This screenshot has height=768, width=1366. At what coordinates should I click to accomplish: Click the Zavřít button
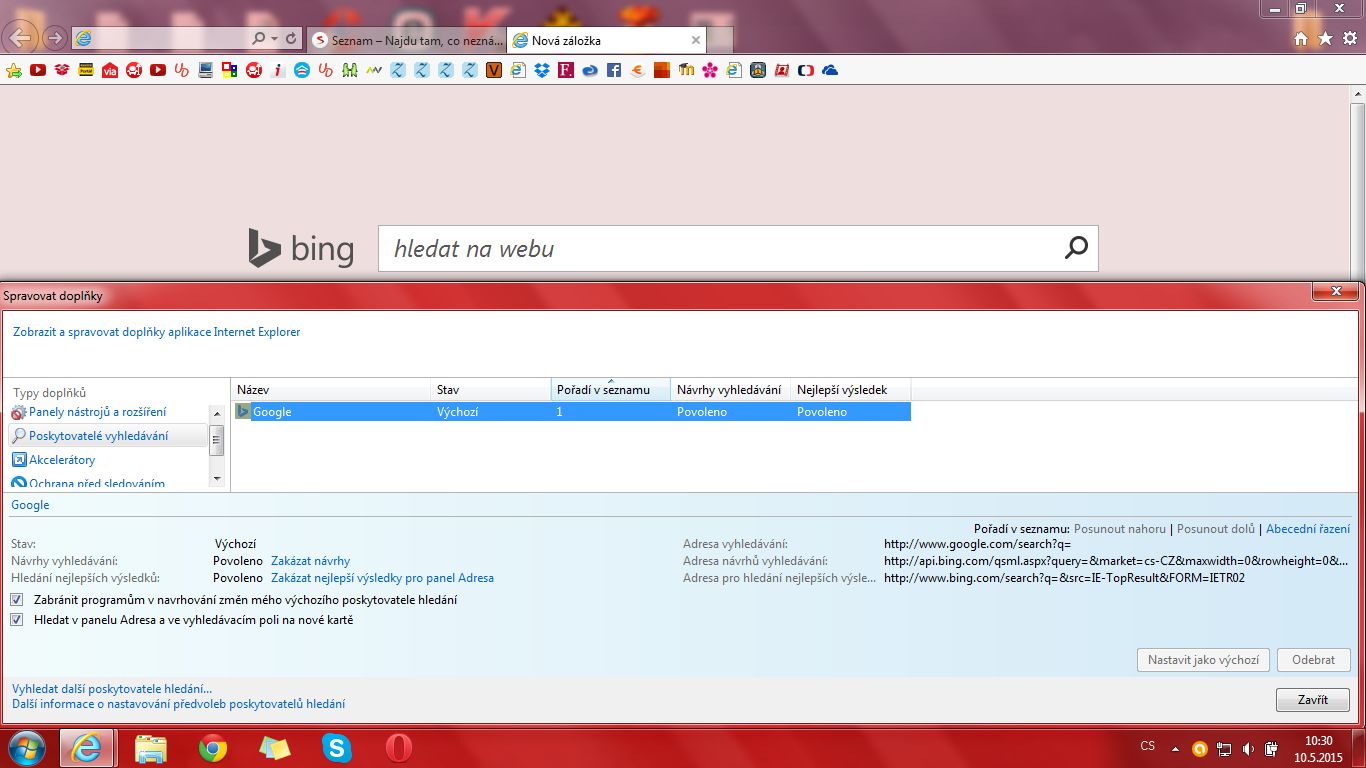[x=1313, y=700]
